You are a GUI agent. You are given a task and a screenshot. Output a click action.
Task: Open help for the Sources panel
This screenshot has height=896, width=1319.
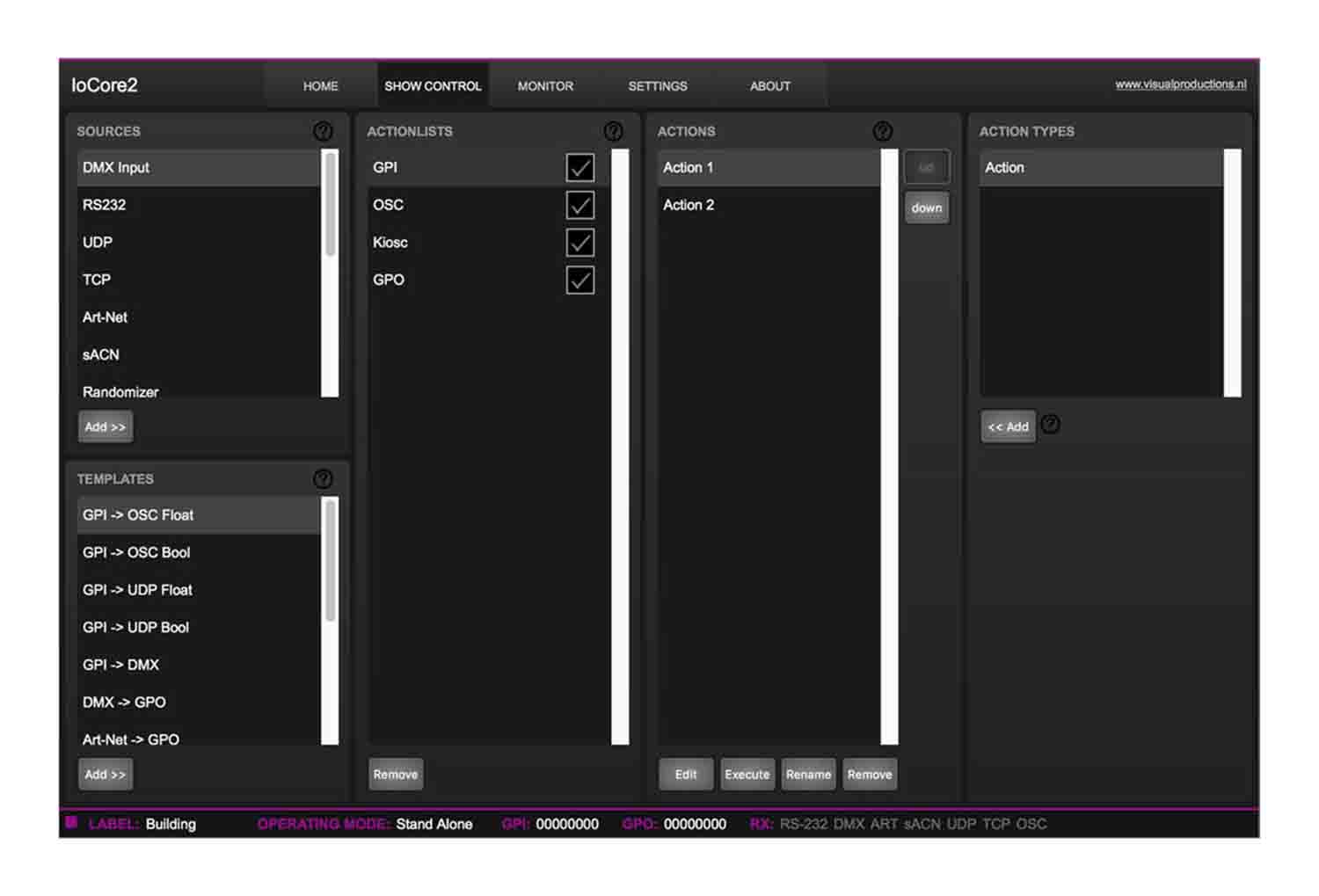(323, 131)
